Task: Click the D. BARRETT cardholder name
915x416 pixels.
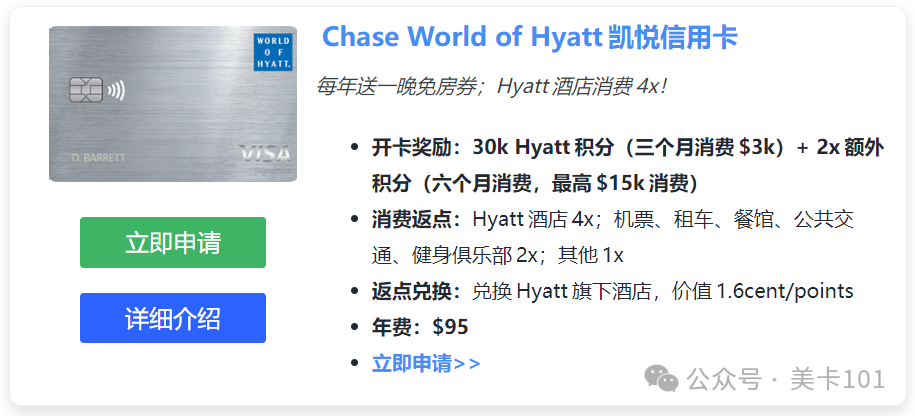Action: click(x=98, y=158)
